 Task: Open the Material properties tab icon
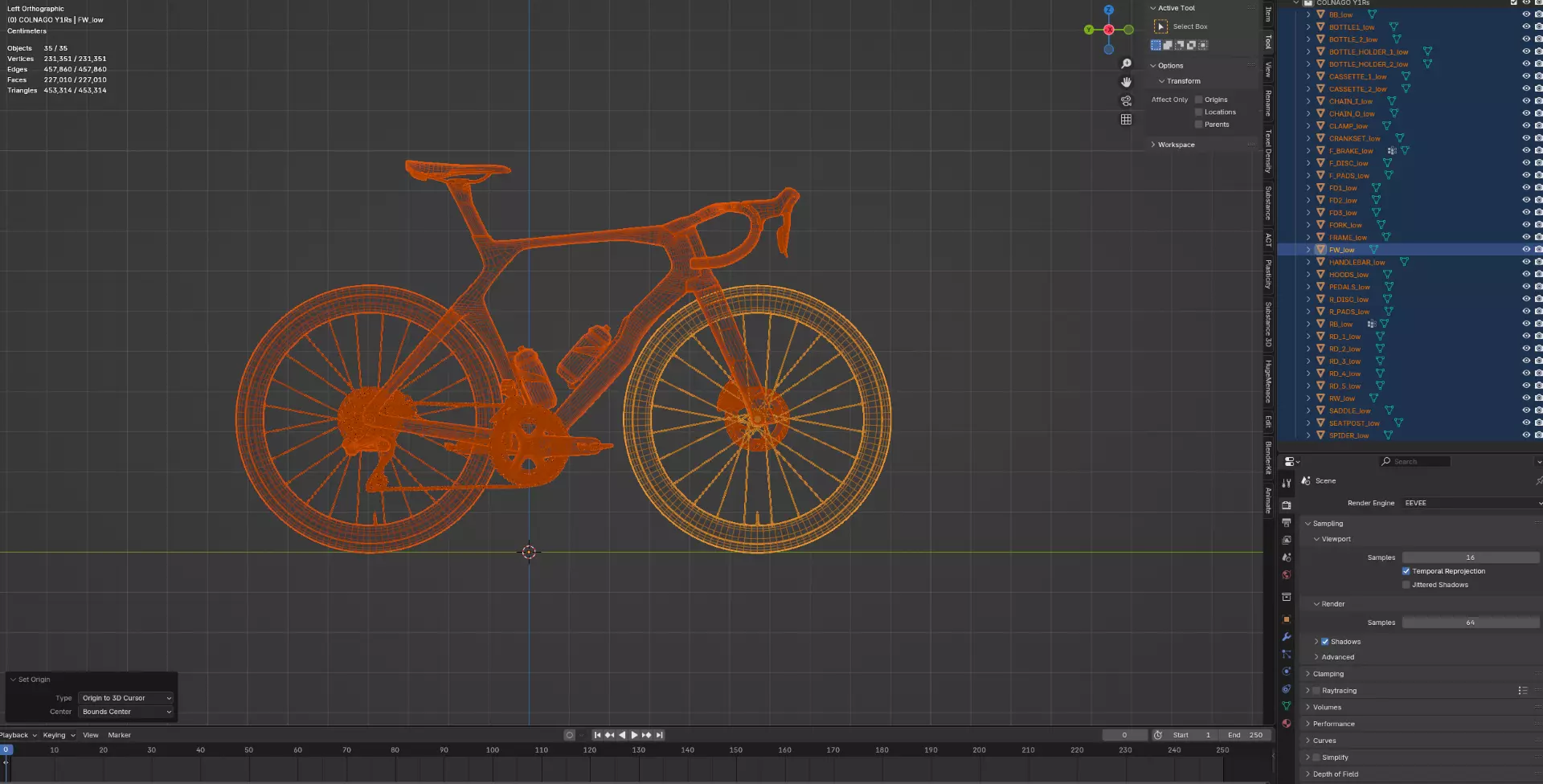(x=1286, y=724)
